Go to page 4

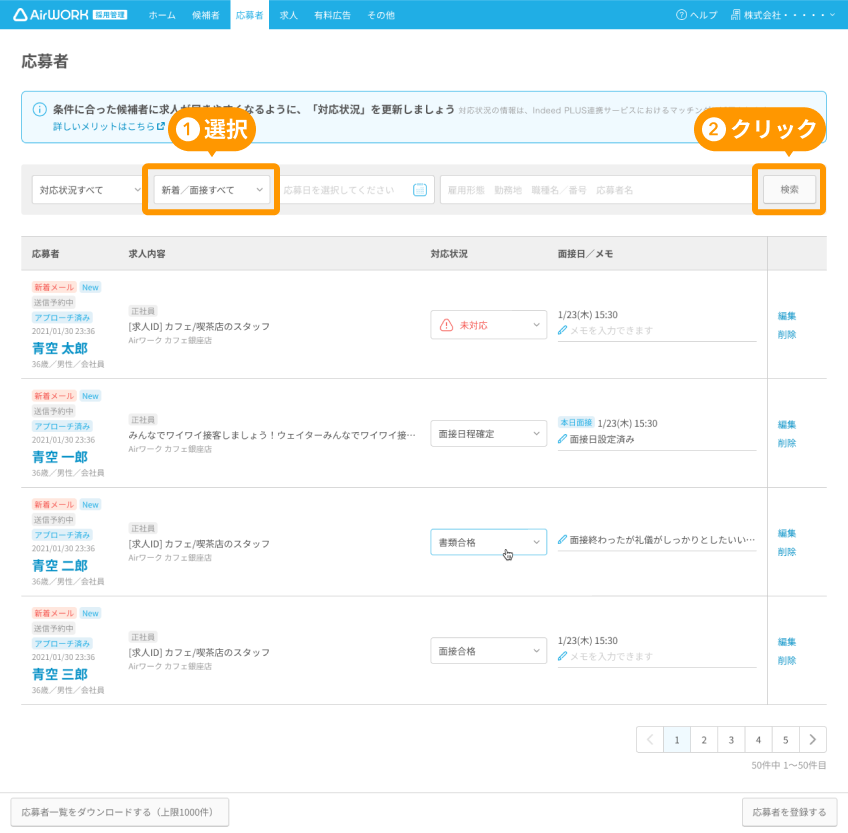click(x=758, y=739)
